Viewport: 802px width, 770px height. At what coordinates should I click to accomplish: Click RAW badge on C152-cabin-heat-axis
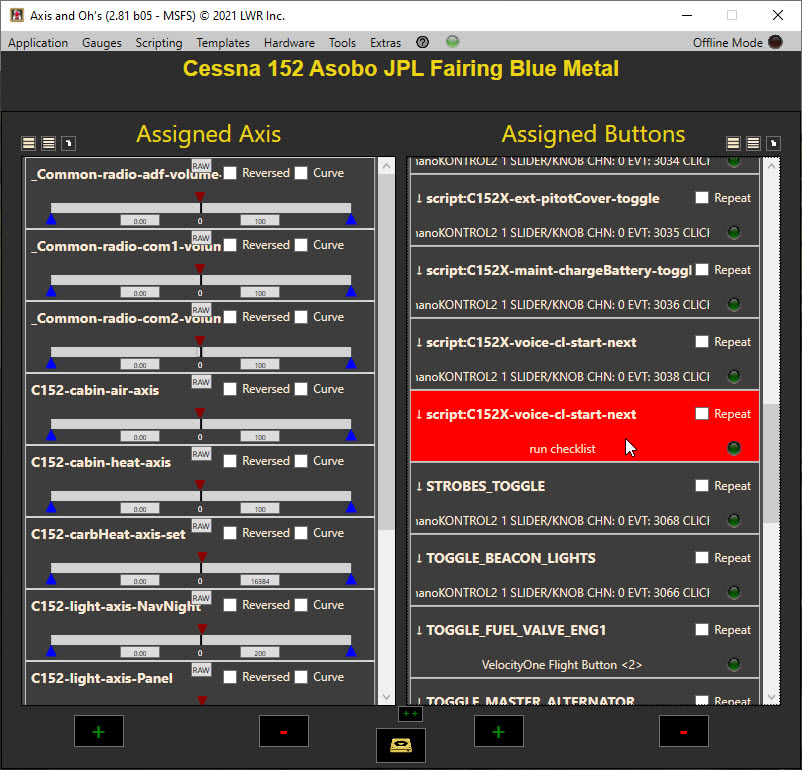[201, 454]
